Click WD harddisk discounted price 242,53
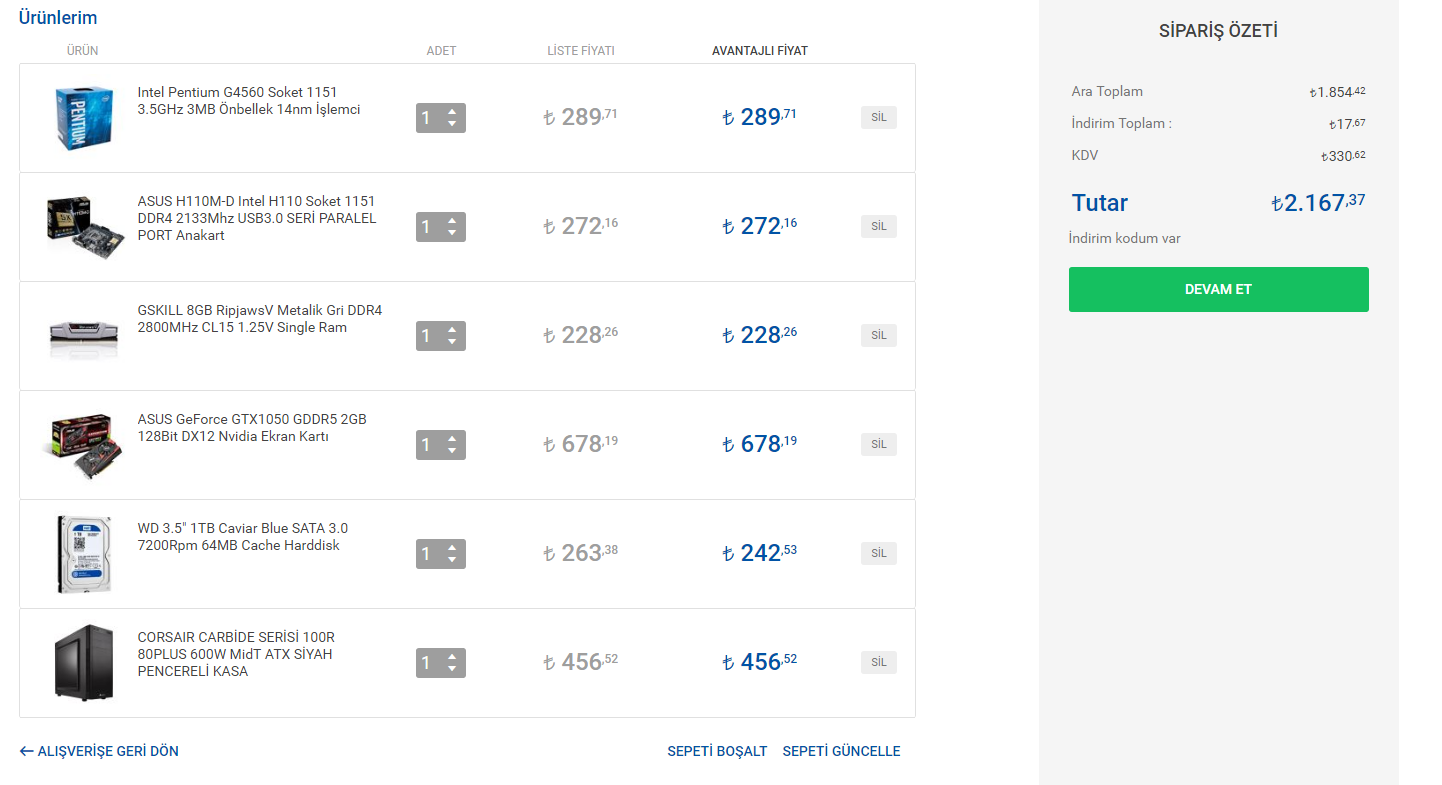The height and width of the screenshot is (785, 1442). point(760,552)
